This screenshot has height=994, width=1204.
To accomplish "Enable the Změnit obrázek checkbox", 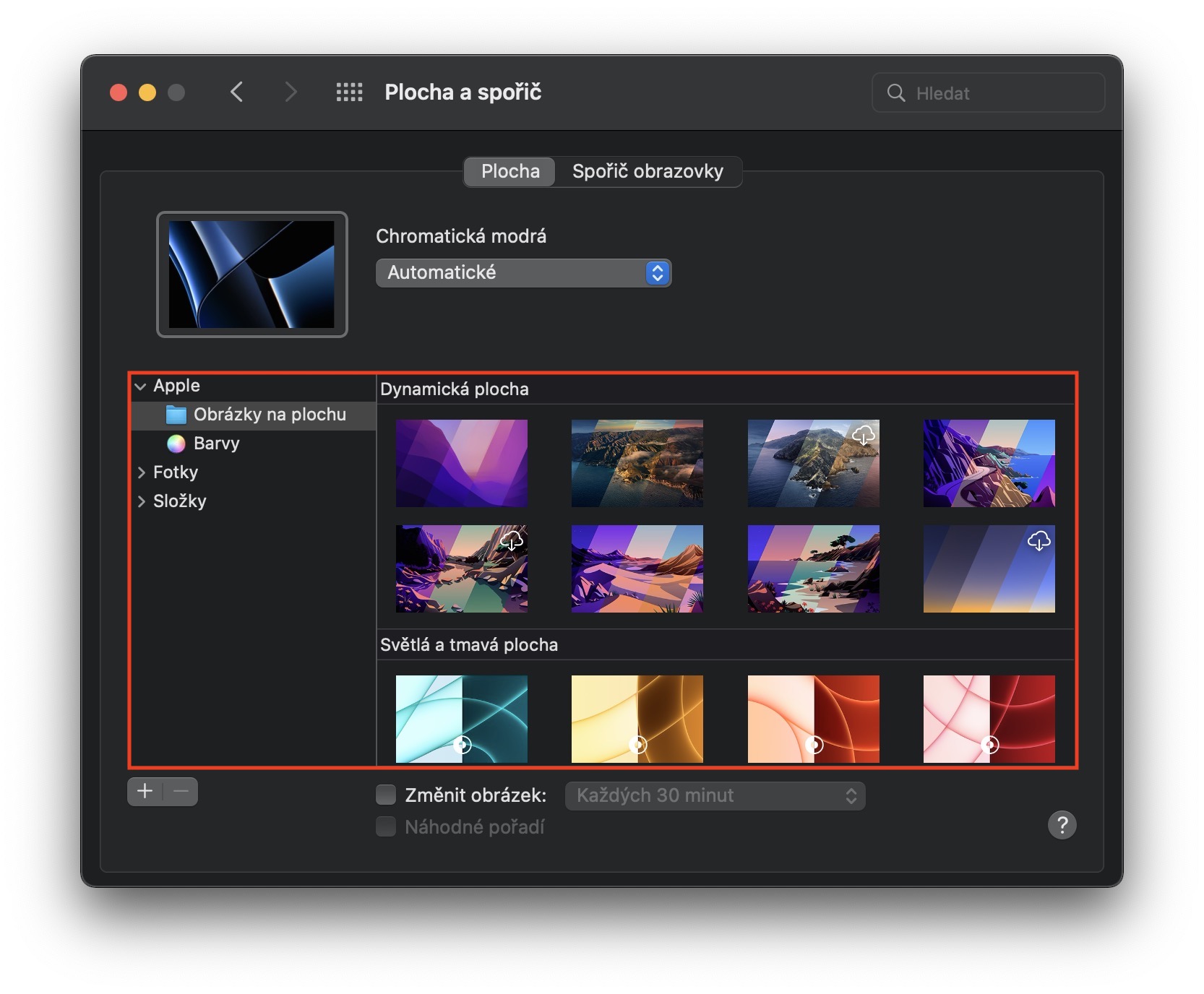I will pos(386,795).
